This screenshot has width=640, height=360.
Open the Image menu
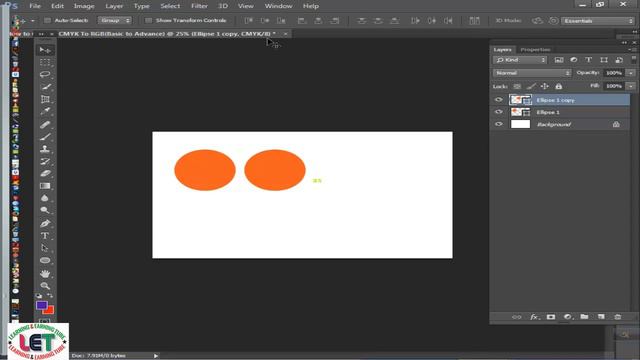[84, 6]
